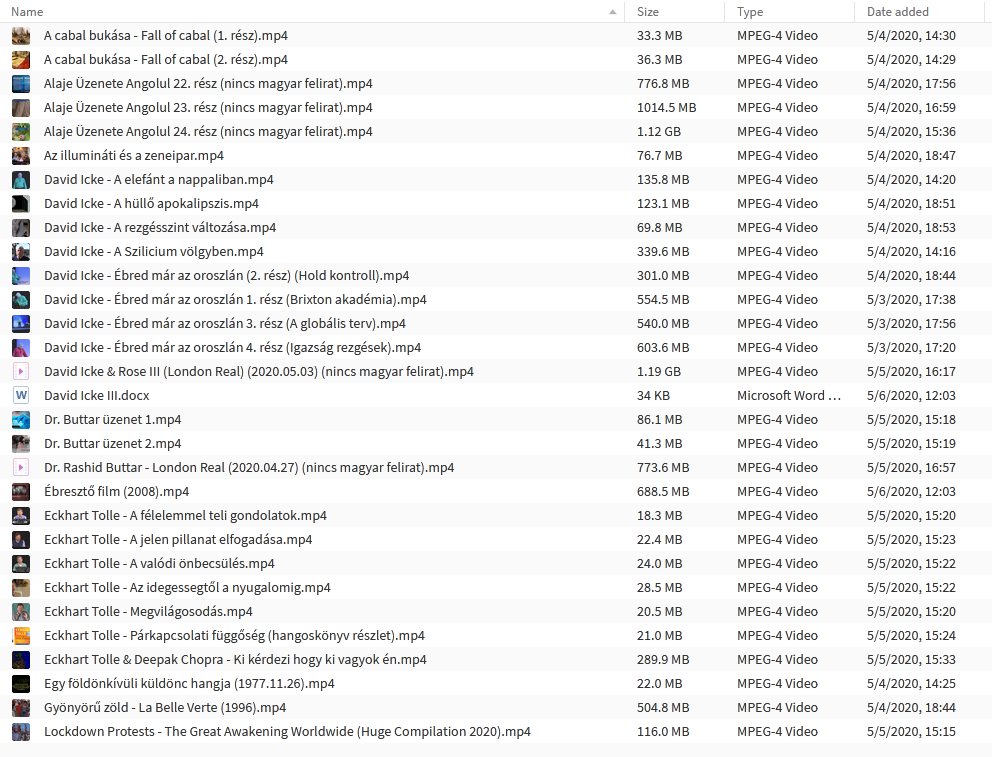This screenshot has width=992, height=757.
Task: Sort by the Date added column header
Action: (897, 11)
